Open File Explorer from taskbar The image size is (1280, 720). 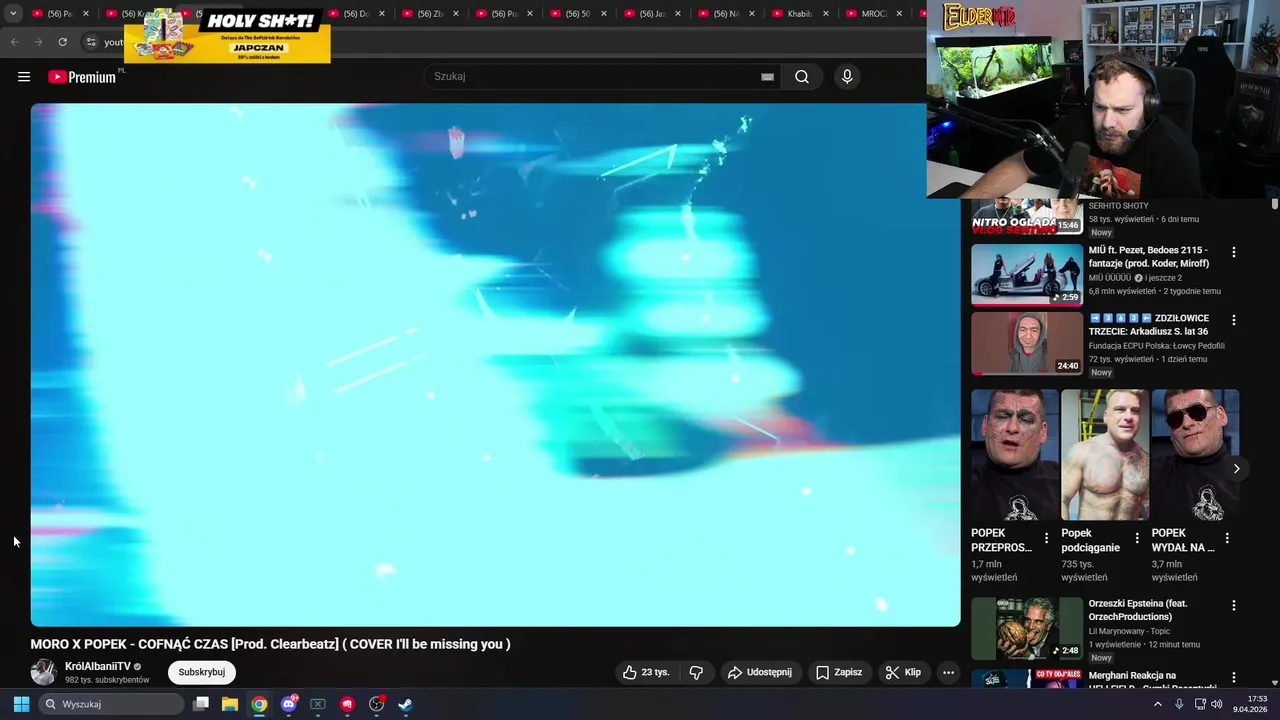[230, 704]
